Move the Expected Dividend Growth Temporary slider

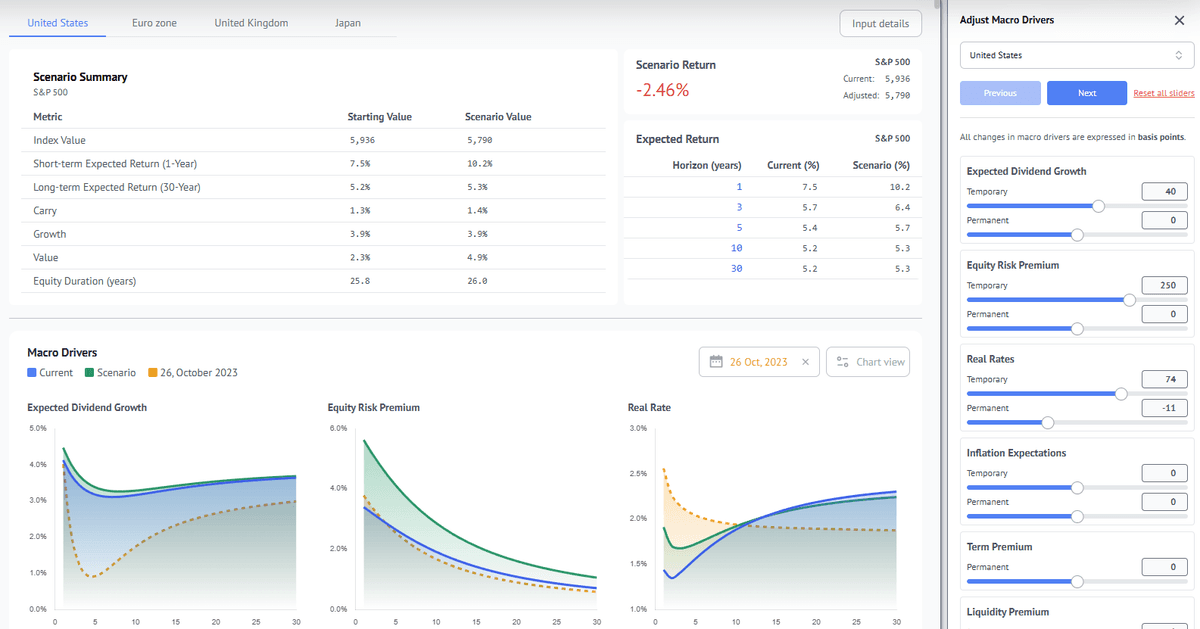coord(1097,205)
